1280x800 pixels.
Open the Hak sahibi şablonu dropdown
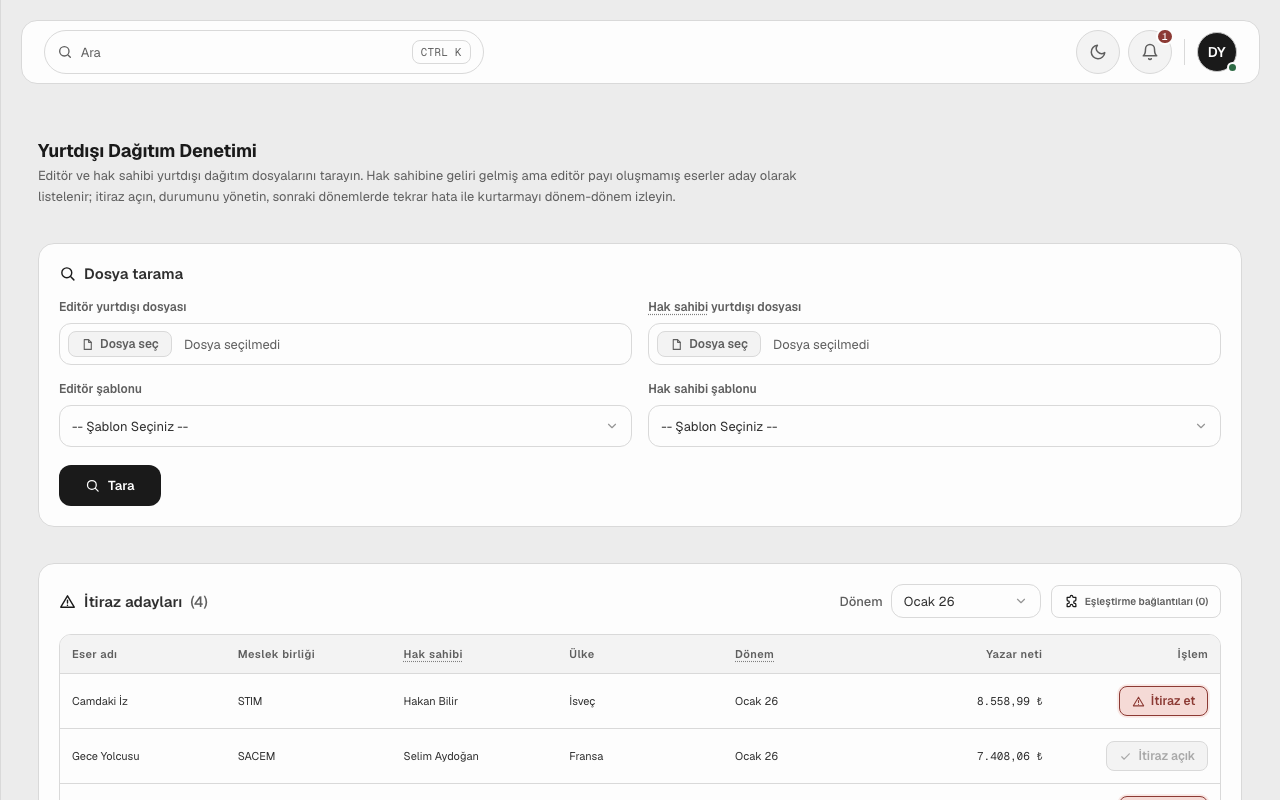point(934,426)
